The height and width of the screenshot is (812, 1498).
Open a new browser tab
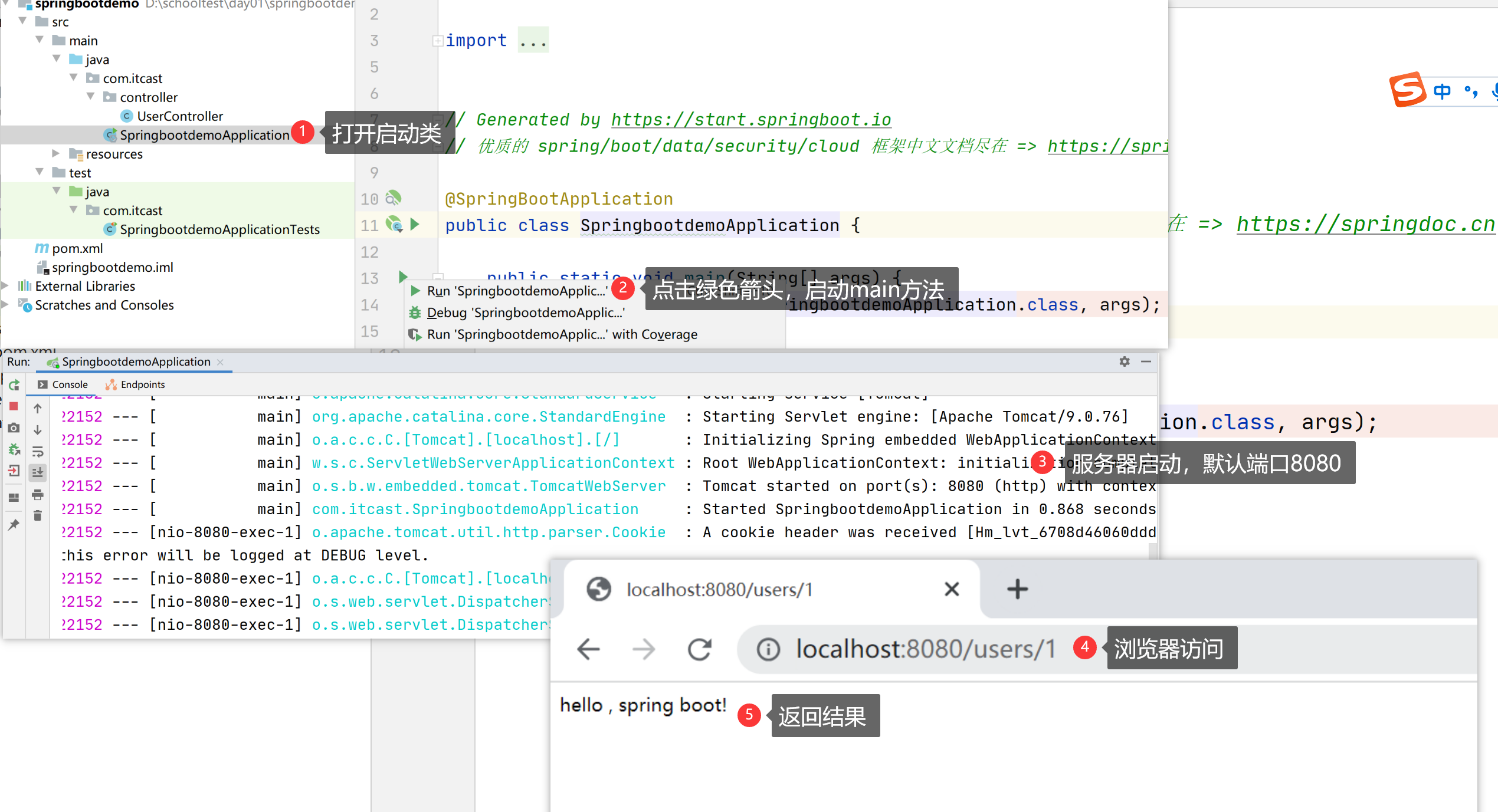click(x=1017, y=589)
